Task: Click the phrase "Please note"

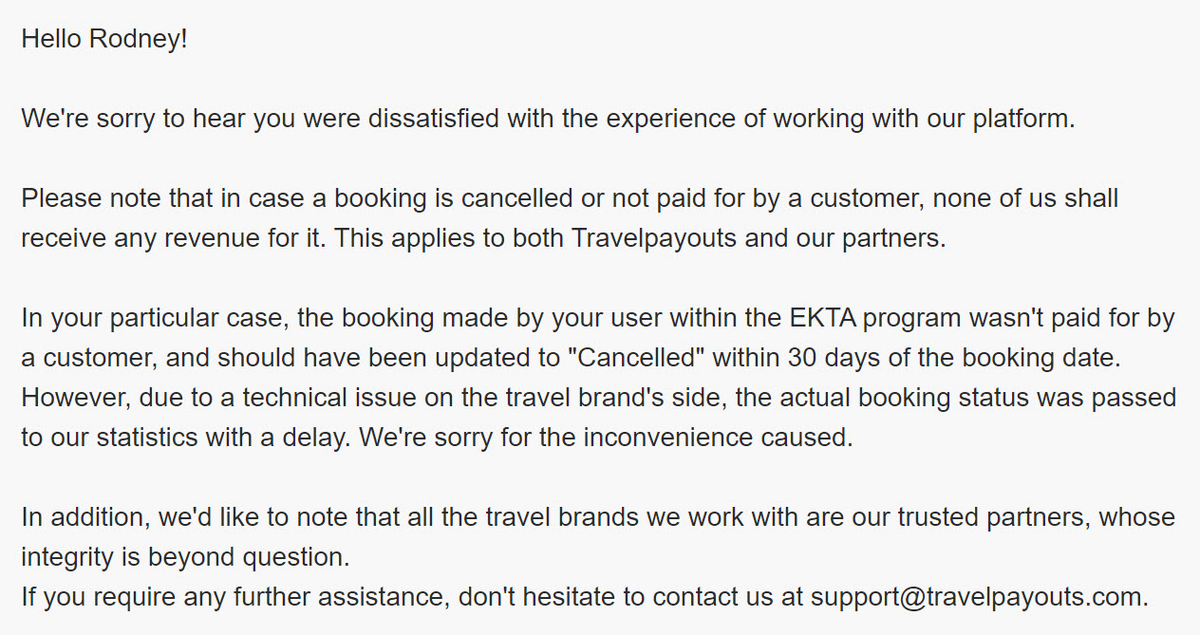Action: 83,198
